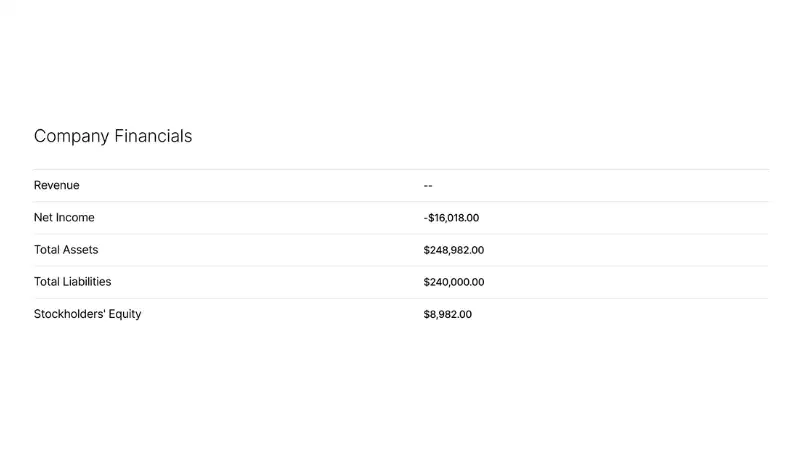Click the word "Total" in Total Liabilities

point(47,281)
